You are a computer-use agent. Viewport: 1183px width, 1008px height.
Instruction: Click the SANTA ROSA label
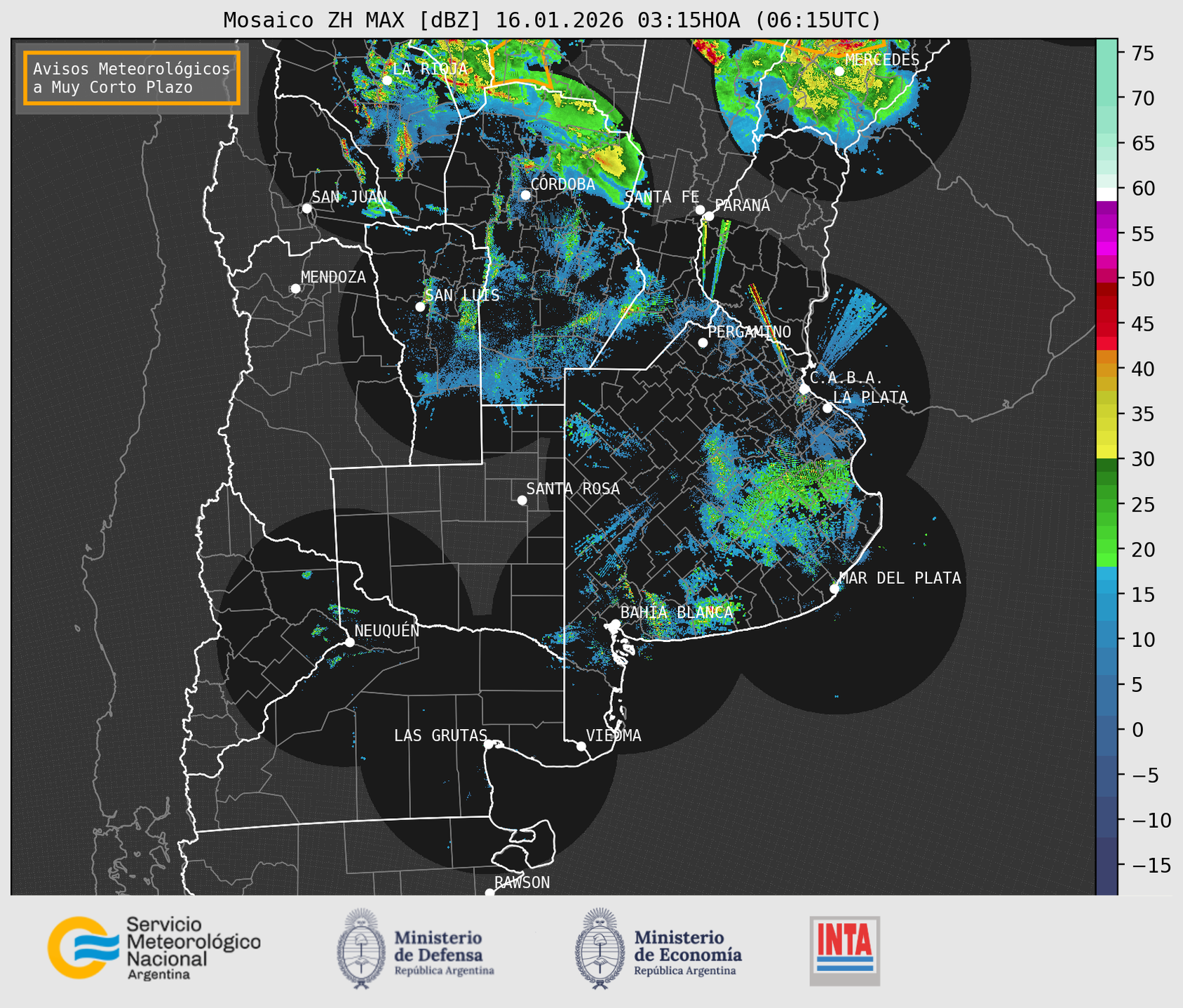point(573,489)
